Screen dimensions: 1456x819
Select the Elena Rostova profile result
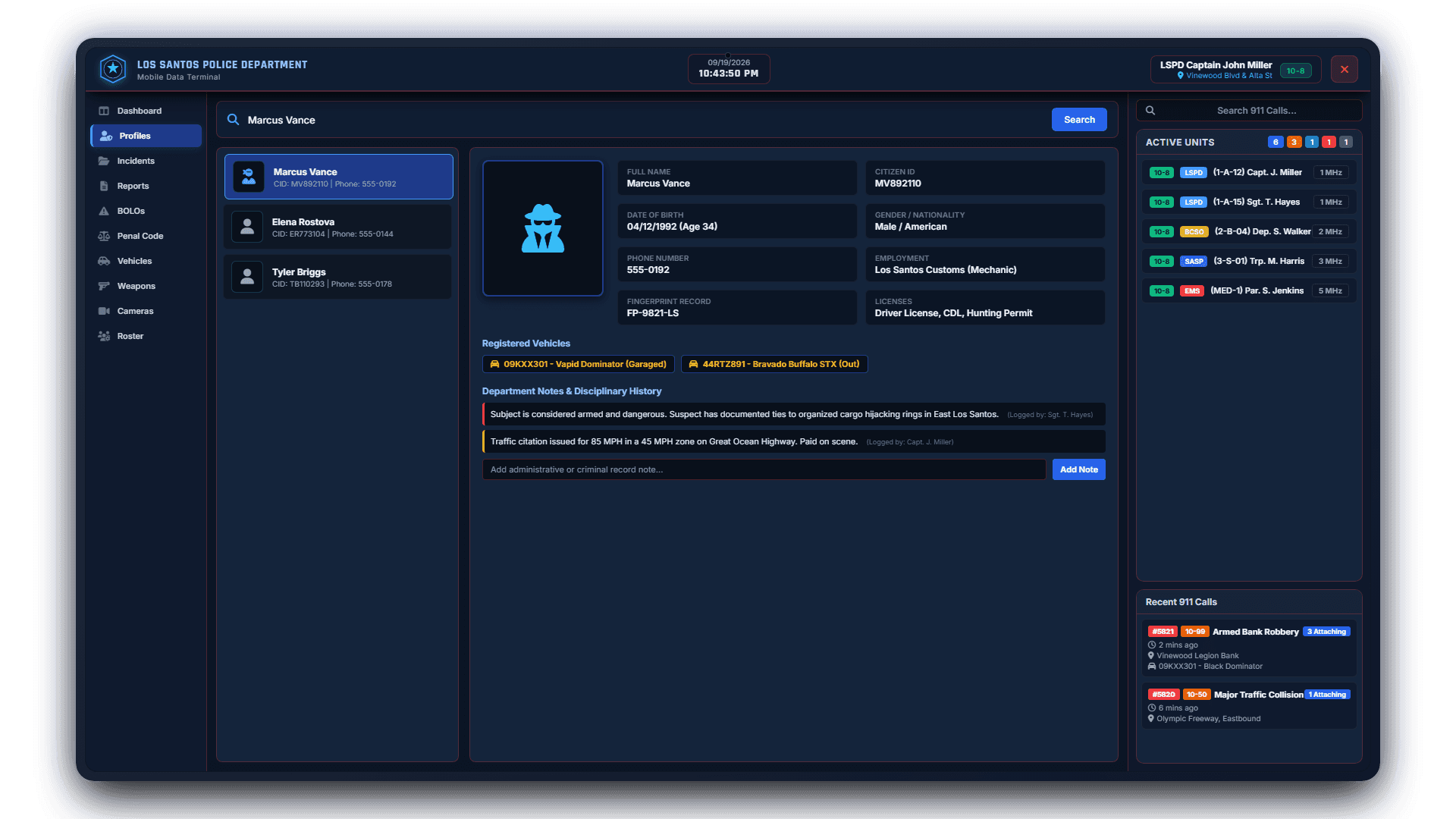338,227
